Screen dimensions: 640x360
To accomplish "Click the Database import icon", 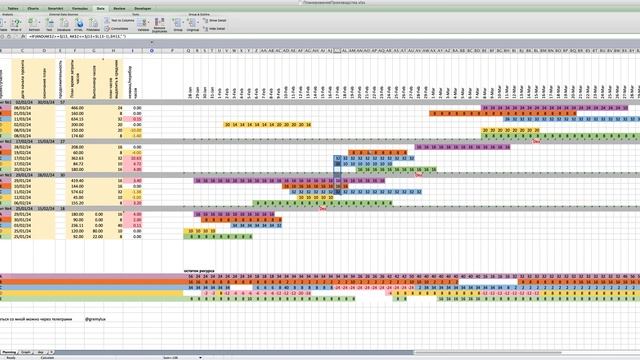I will tap(64, 23).
